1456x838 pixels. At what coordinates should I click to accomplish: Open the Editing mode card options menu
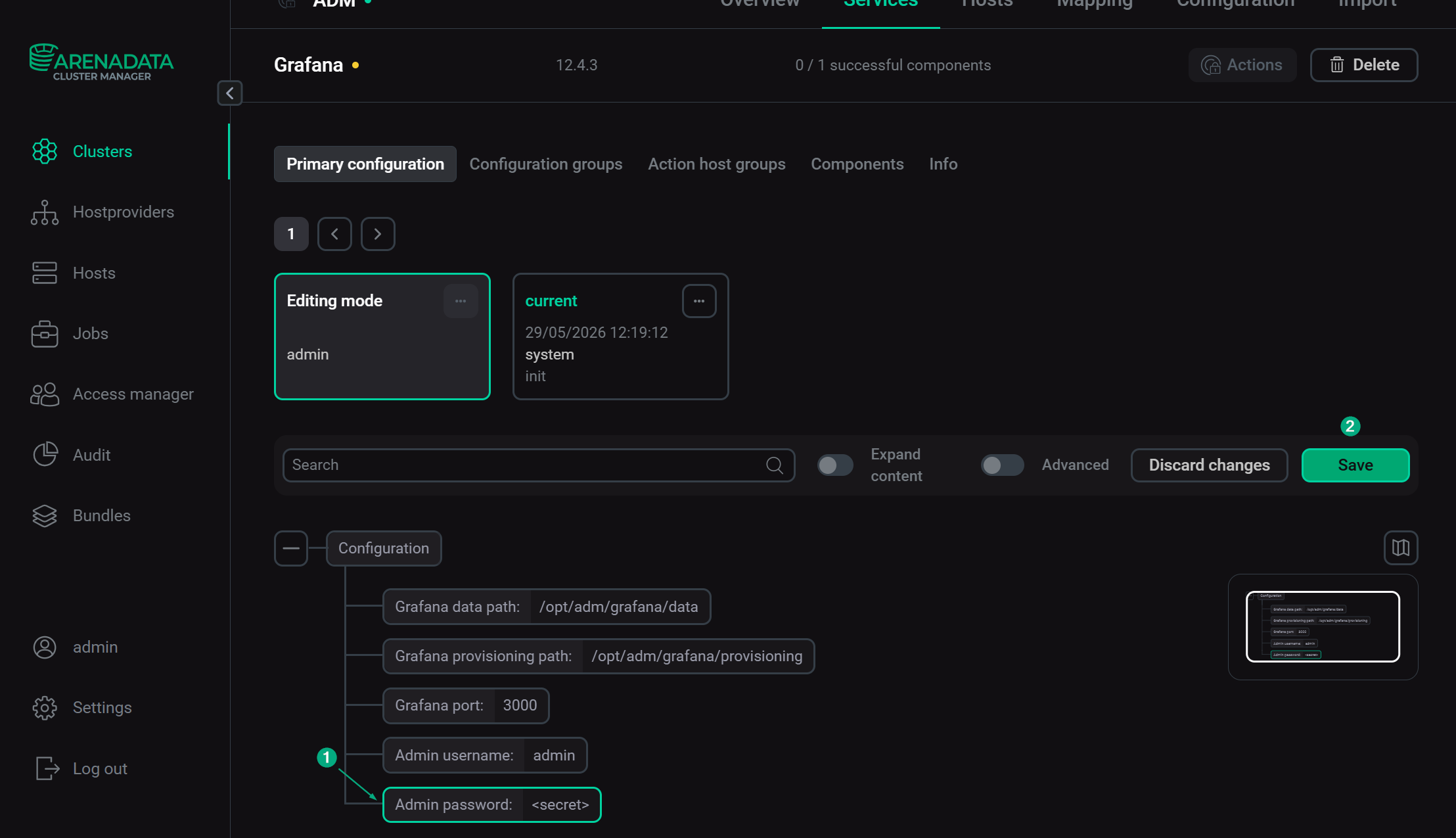pos(461,301)
